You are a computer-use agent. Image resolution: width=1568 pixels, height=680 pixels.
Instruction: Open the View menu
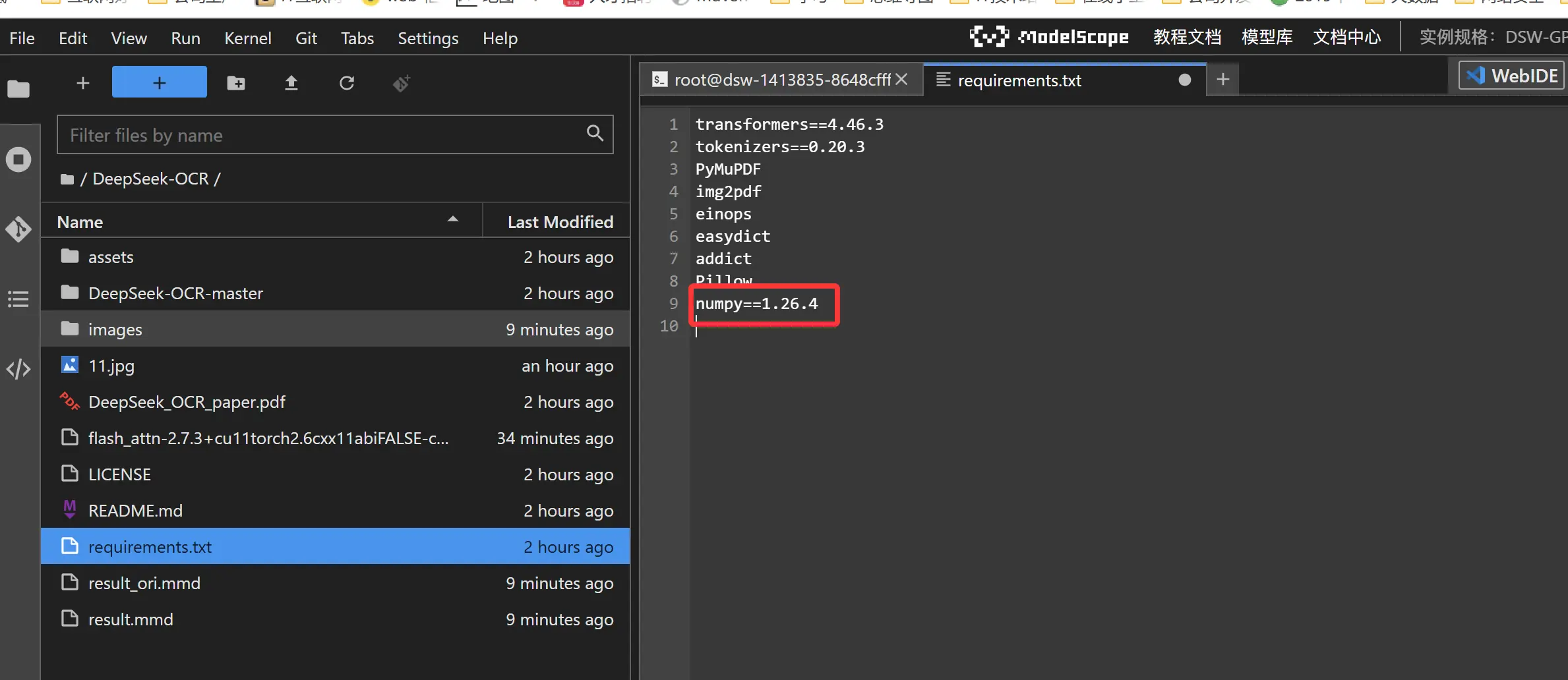click(129, 38)
